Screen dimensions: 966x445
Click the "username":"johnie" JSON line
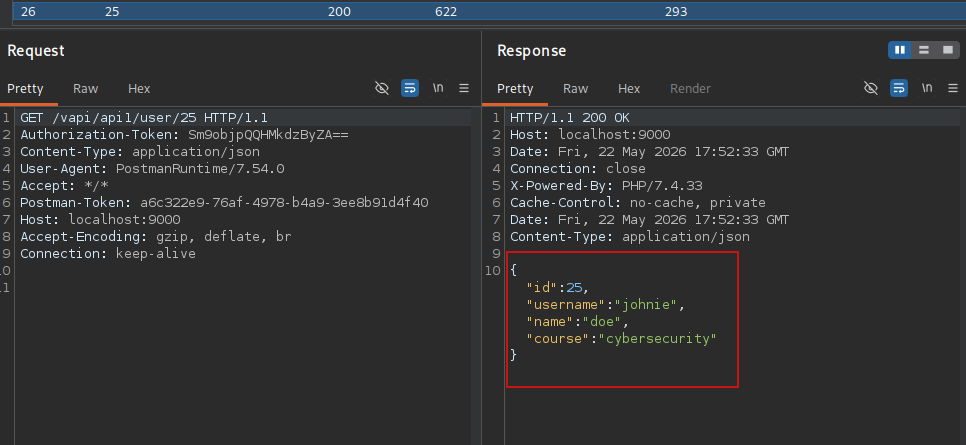606,304
